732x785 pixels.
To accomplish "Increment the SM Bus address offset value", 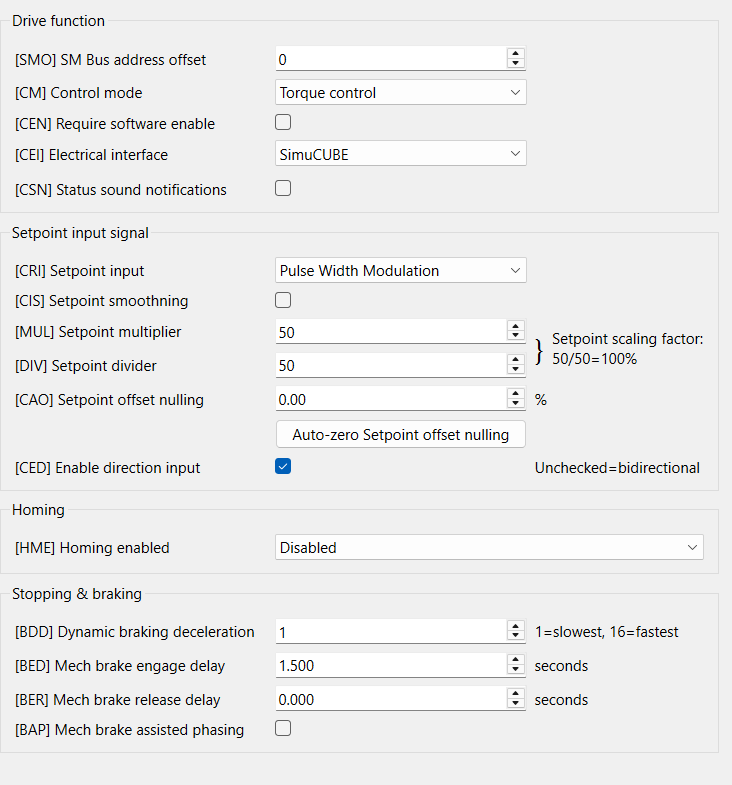I will (x=515, y=54).
